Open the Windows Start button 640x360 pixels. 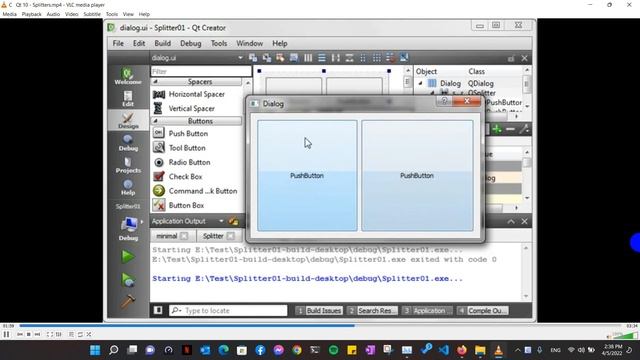[x=95, y=350]
